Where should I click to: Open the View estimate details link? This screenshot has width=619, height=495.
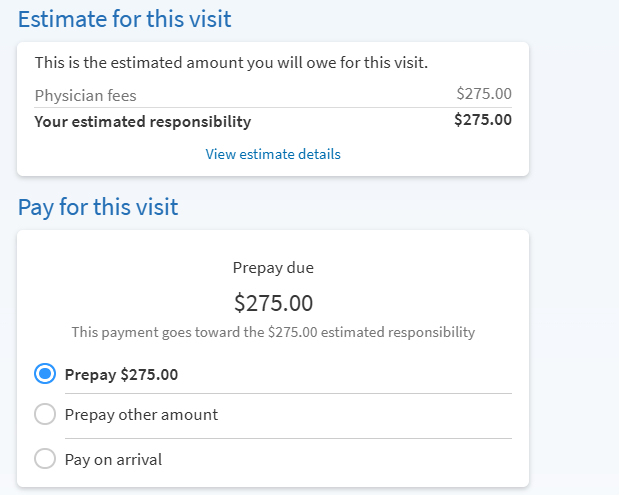click(273, 154)
